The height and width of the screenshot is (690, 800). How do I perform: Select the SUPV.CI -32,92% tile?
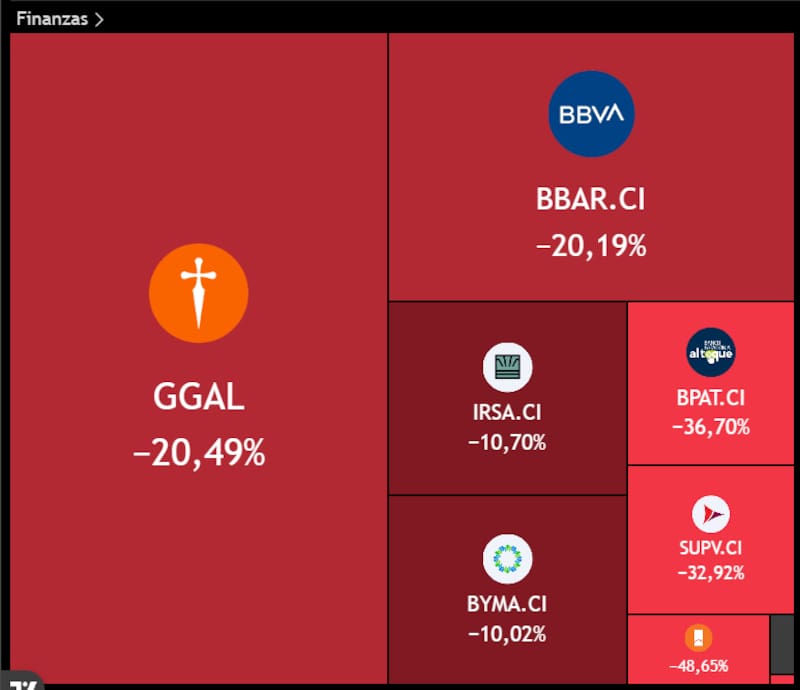point(711,539)
